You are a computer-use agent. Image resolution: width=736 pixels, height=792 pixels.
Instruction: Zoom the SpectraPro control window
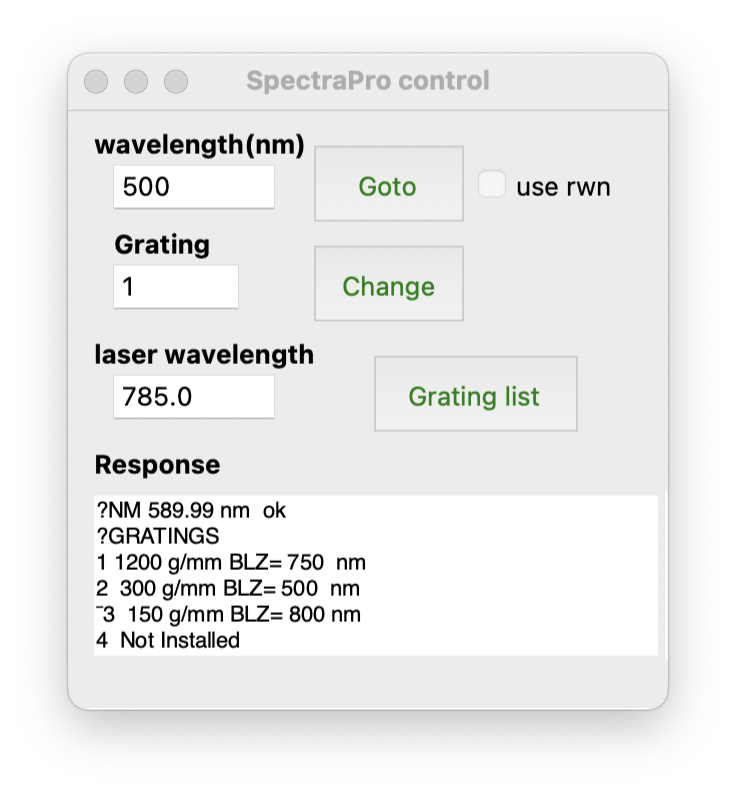coord(176,81)
